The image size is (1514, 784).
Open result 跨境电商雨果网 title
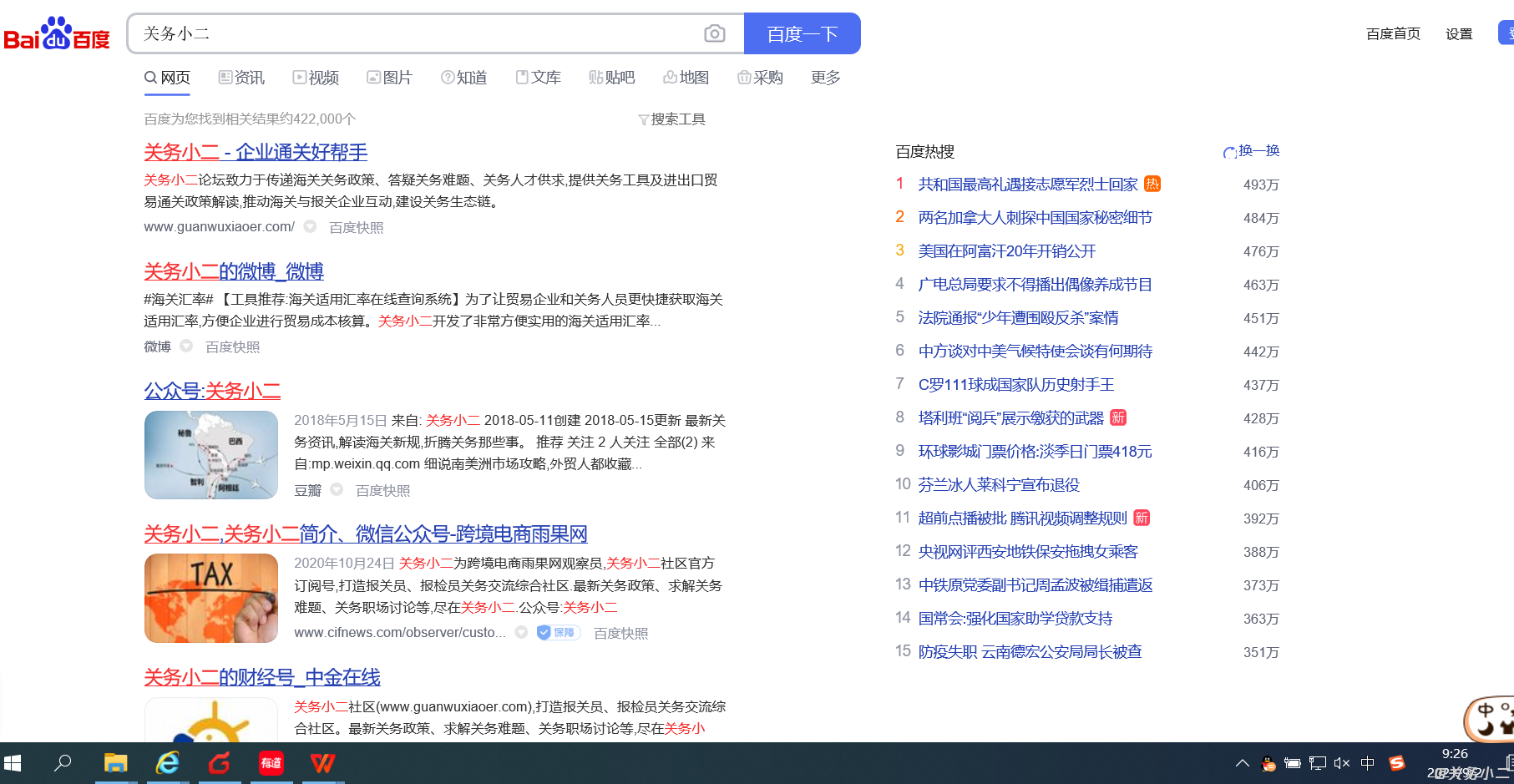tap(366, 534)
